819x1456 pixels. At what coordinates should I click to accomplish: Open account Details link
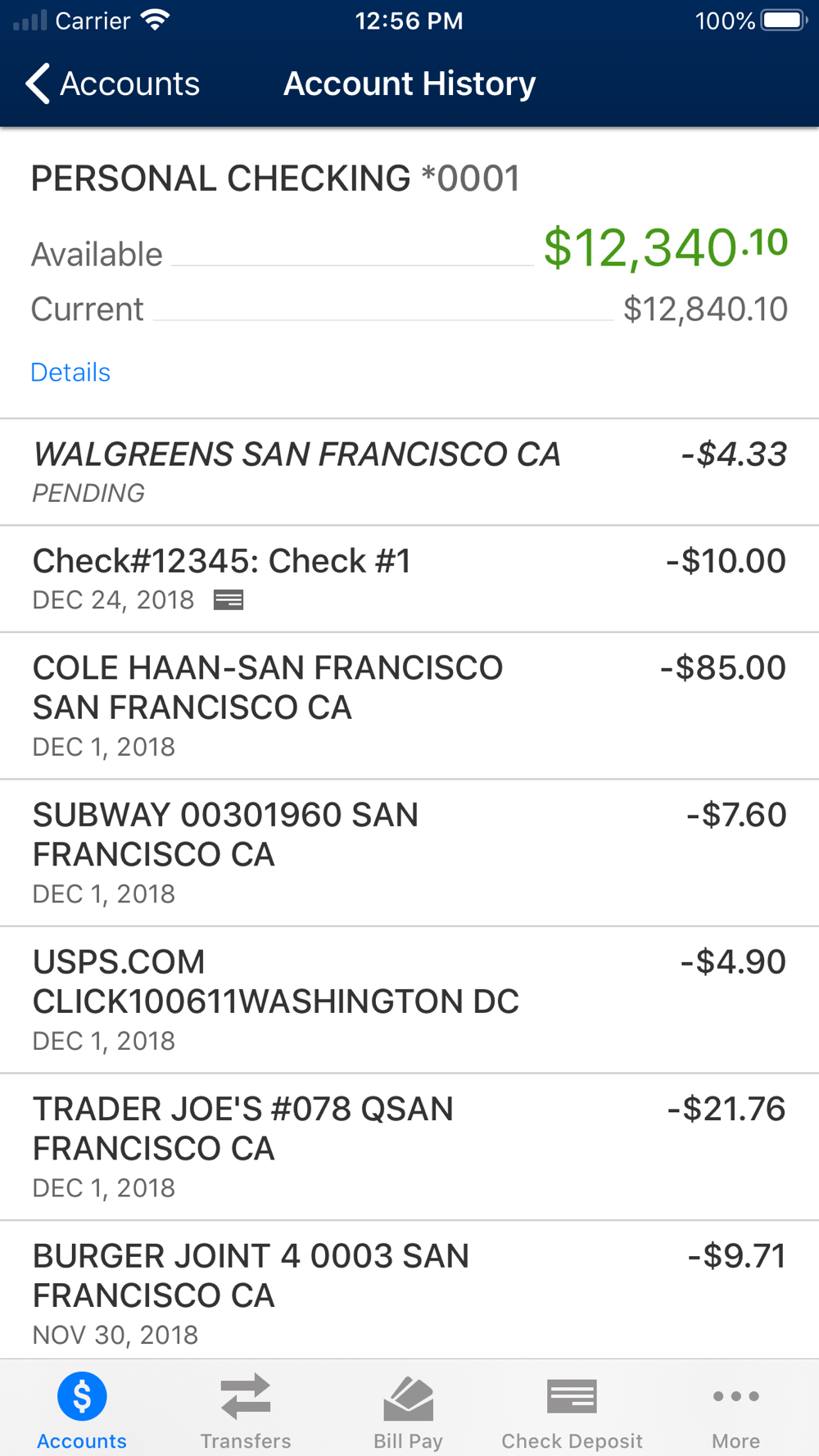tap(70, 373)
